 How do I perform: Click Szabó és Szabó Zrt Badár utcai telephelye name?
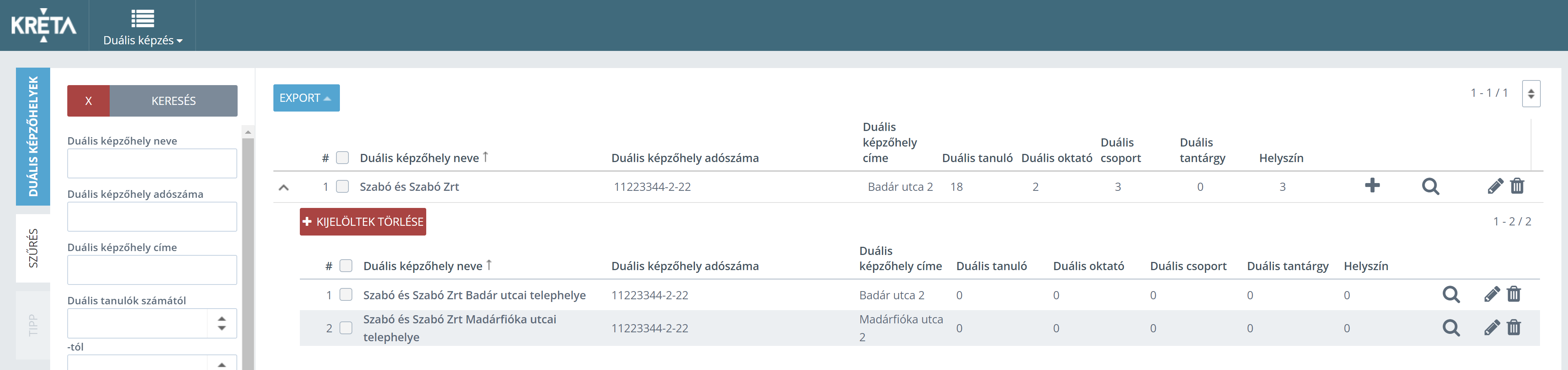coord(474,295)
